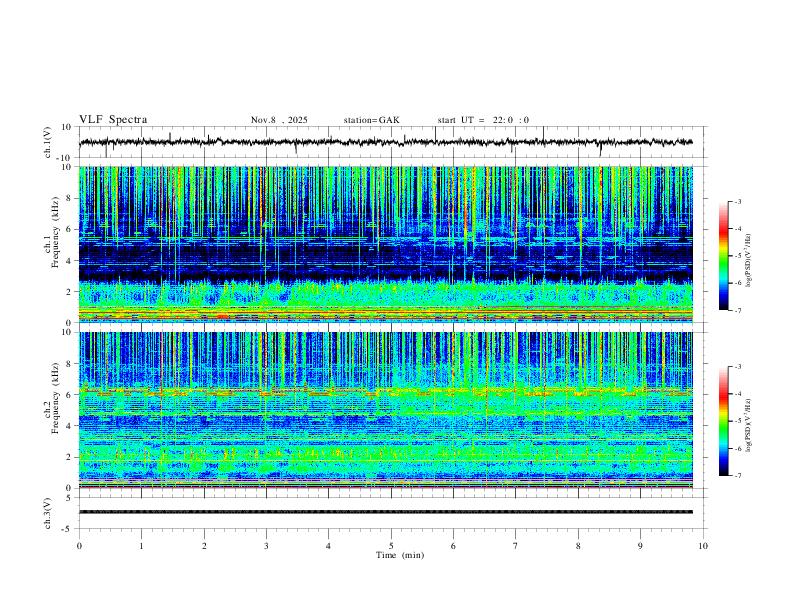Click the "2" kHz tick on ch.2 frequency axis
This screenshot has height=612, width=792.
[x=70, y=457]
